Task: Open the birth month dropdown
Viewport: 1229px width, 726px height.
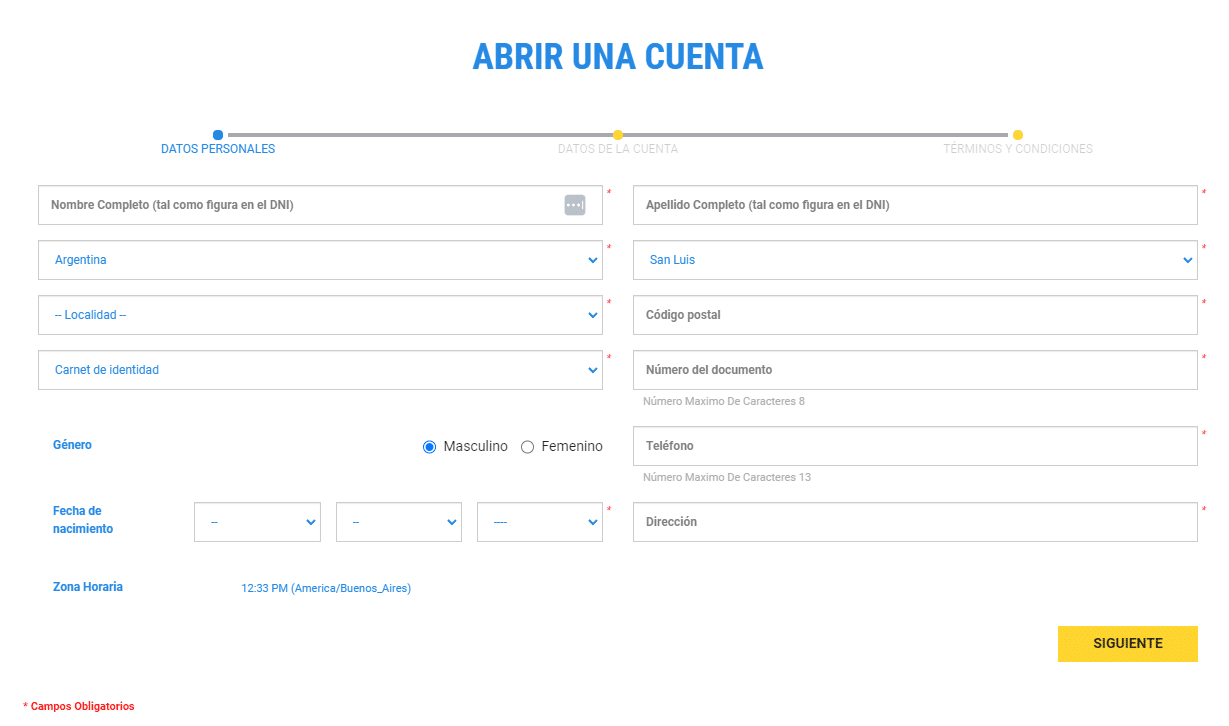Action: point(398,521)
